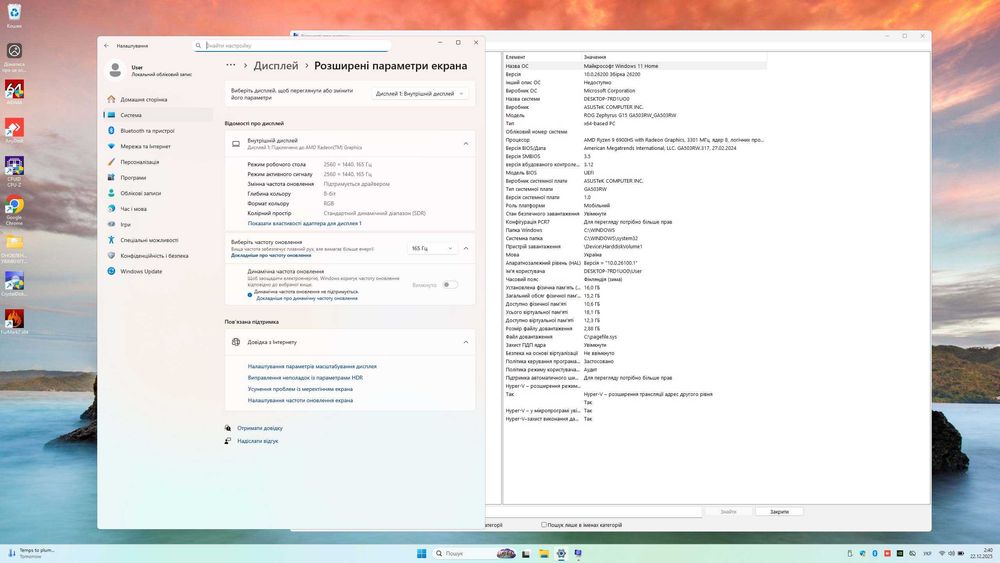Click the User account avatar in Settings
Screen dimensions: 1000x563
[x=115, y=69]
